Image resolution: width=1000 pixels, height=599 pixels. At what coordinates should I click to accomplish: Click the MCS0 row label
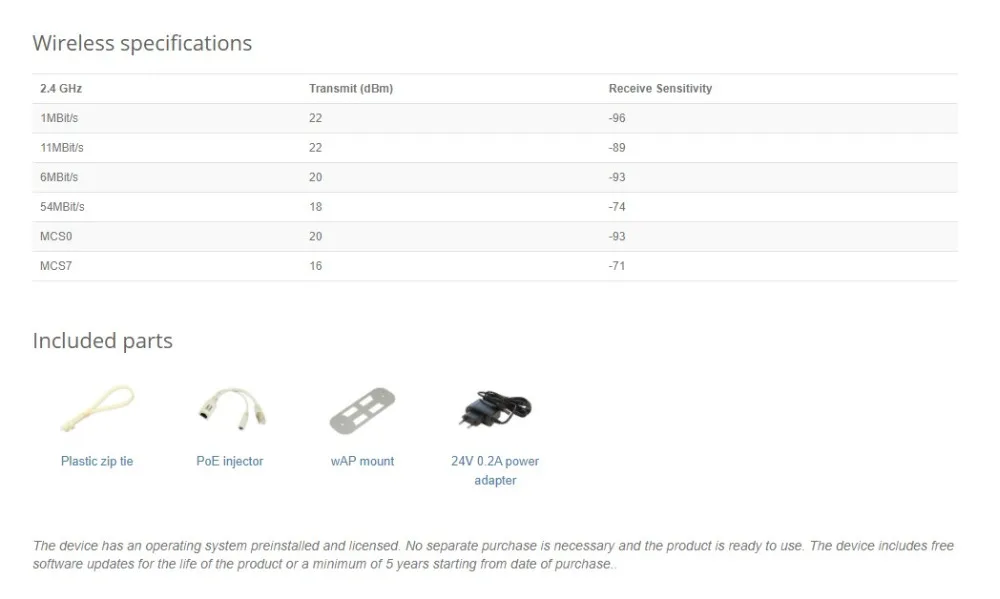56,237
